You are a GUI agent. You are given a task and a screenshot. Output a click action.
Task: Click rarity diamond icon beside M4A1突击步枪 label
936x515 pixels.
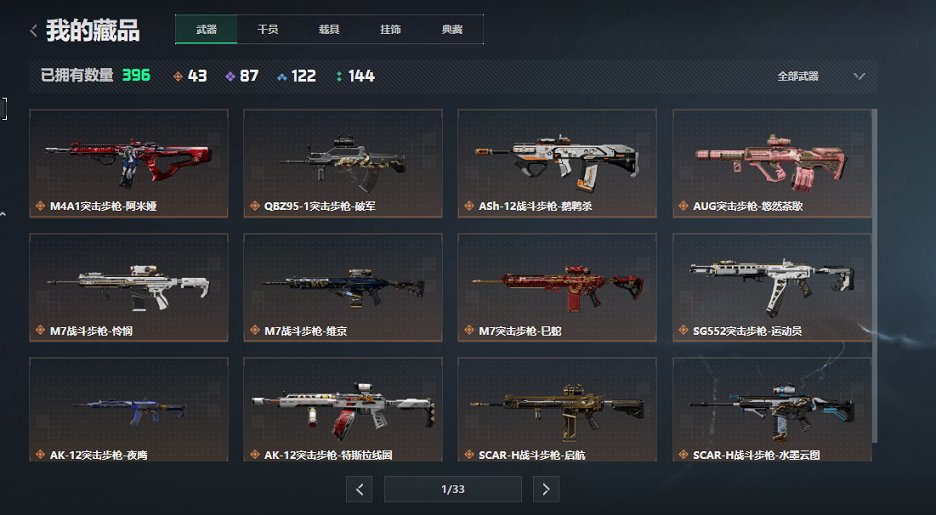(x=40, y=206)
